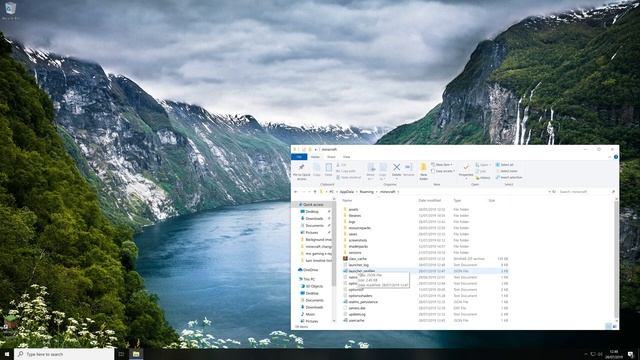This screenshot has width=640, height=360.
Task: Click Invert selection in the ribbon
Action: (x=509, y=178)
